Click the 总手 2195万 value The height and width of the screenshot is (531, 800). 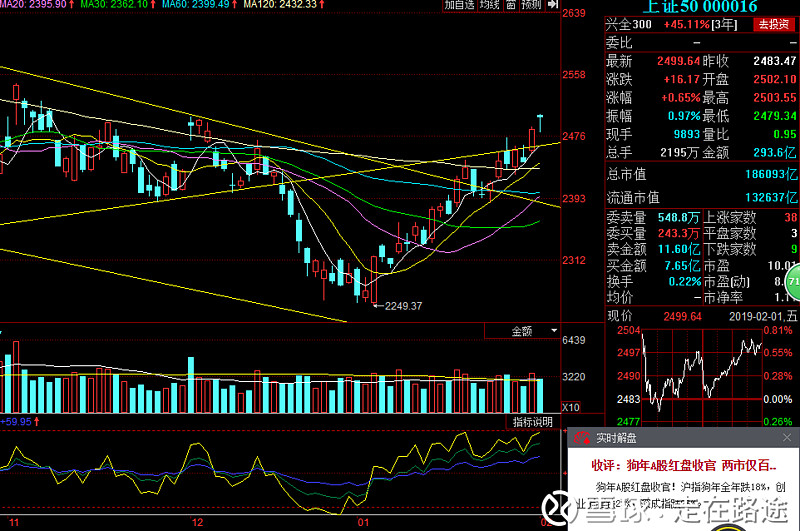(x=678, y=153)
